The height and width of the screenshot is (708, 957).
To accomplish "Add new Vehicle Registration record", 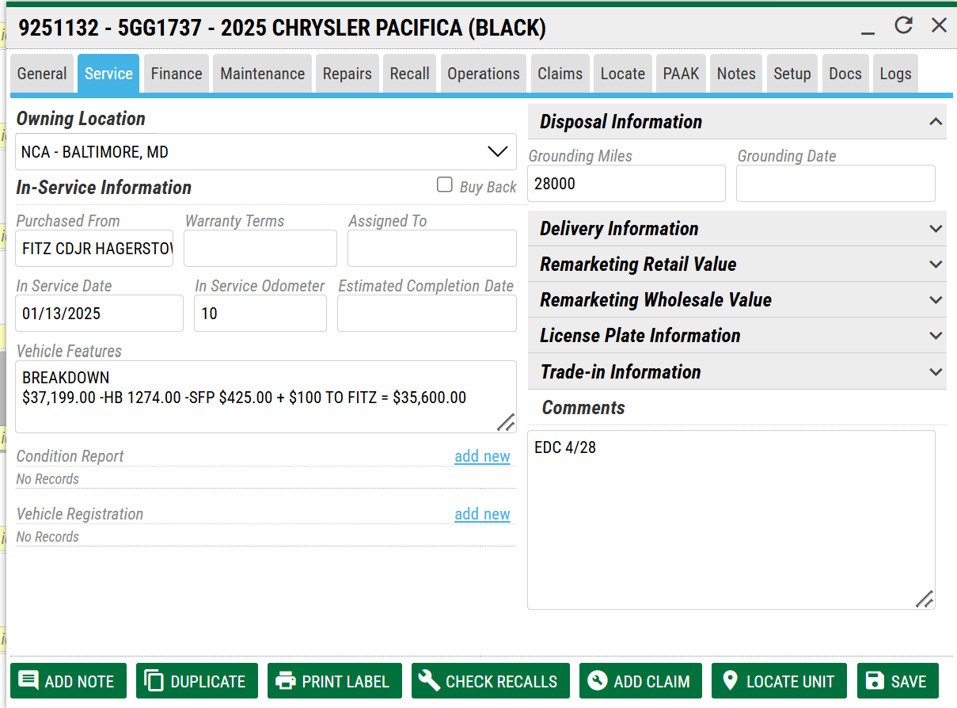I will coord(482,514).
